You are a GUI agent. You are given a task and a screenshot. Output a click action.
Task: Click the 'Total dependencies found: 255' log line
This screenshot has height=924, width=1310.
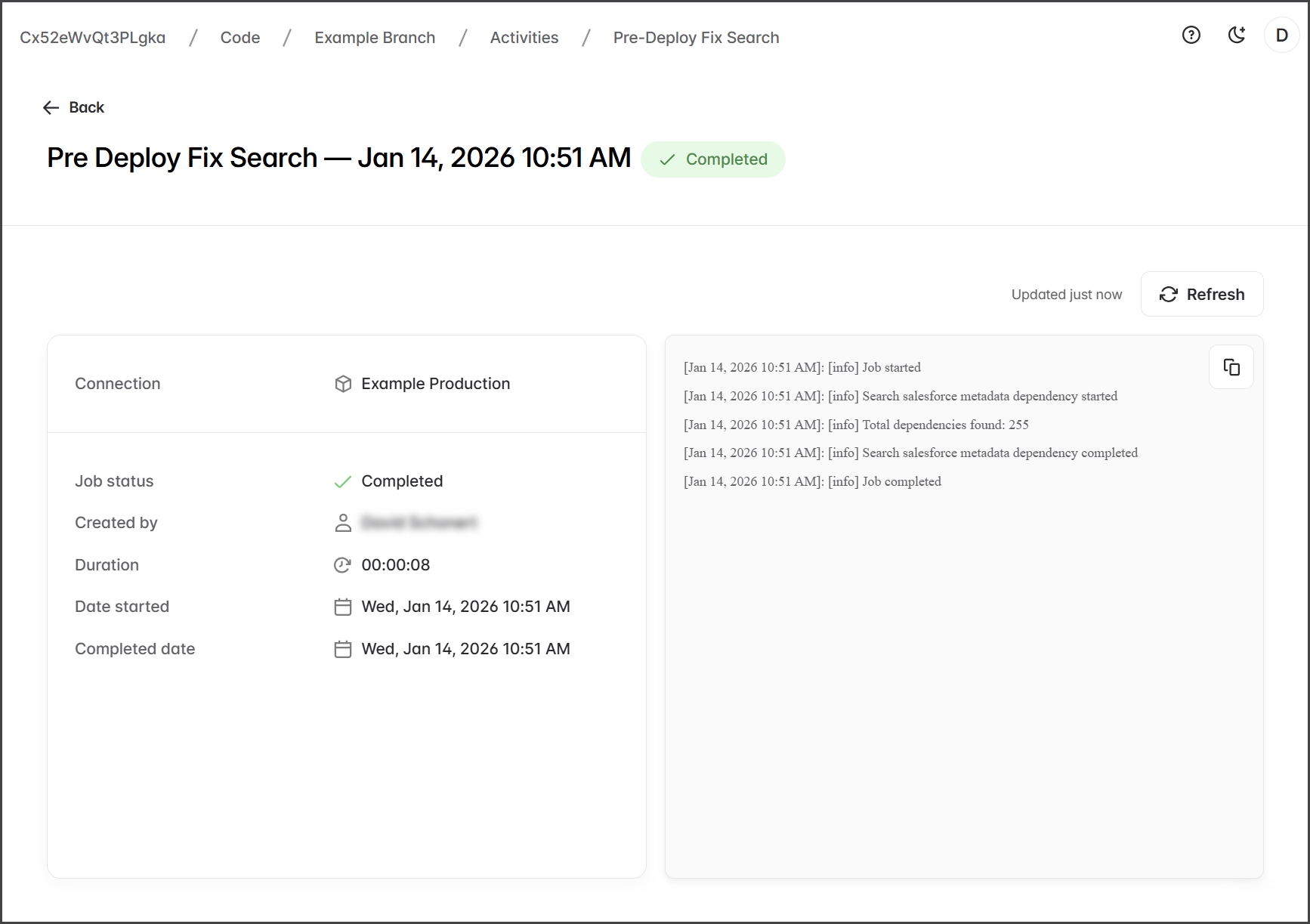pyautogui.click(x=856, y=425)
